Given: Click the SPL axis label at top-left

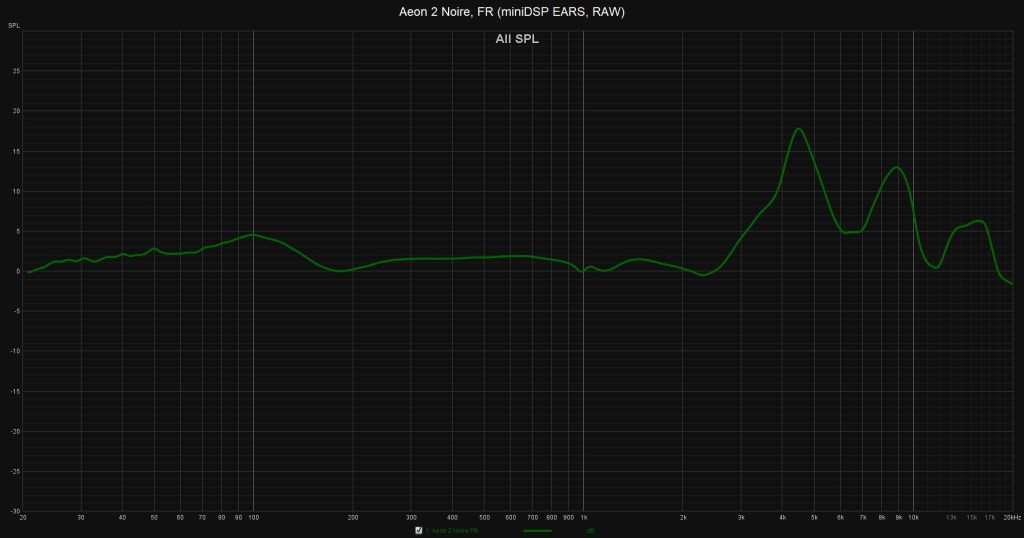Looking at the screenshot, I should [14, 23].
